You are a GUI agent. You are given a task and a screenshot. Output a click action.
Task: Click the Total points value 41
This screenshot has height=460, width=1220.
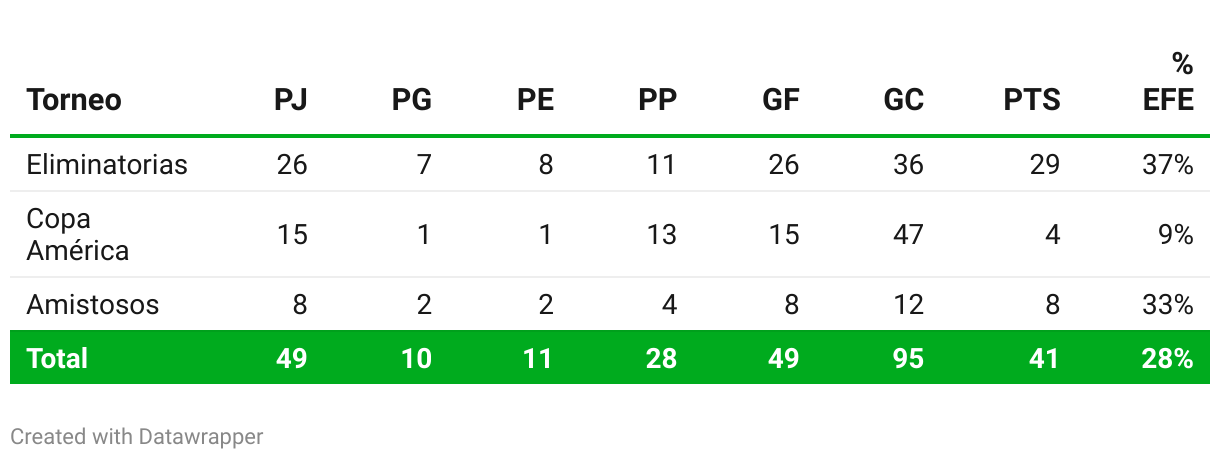point(1045,358)
